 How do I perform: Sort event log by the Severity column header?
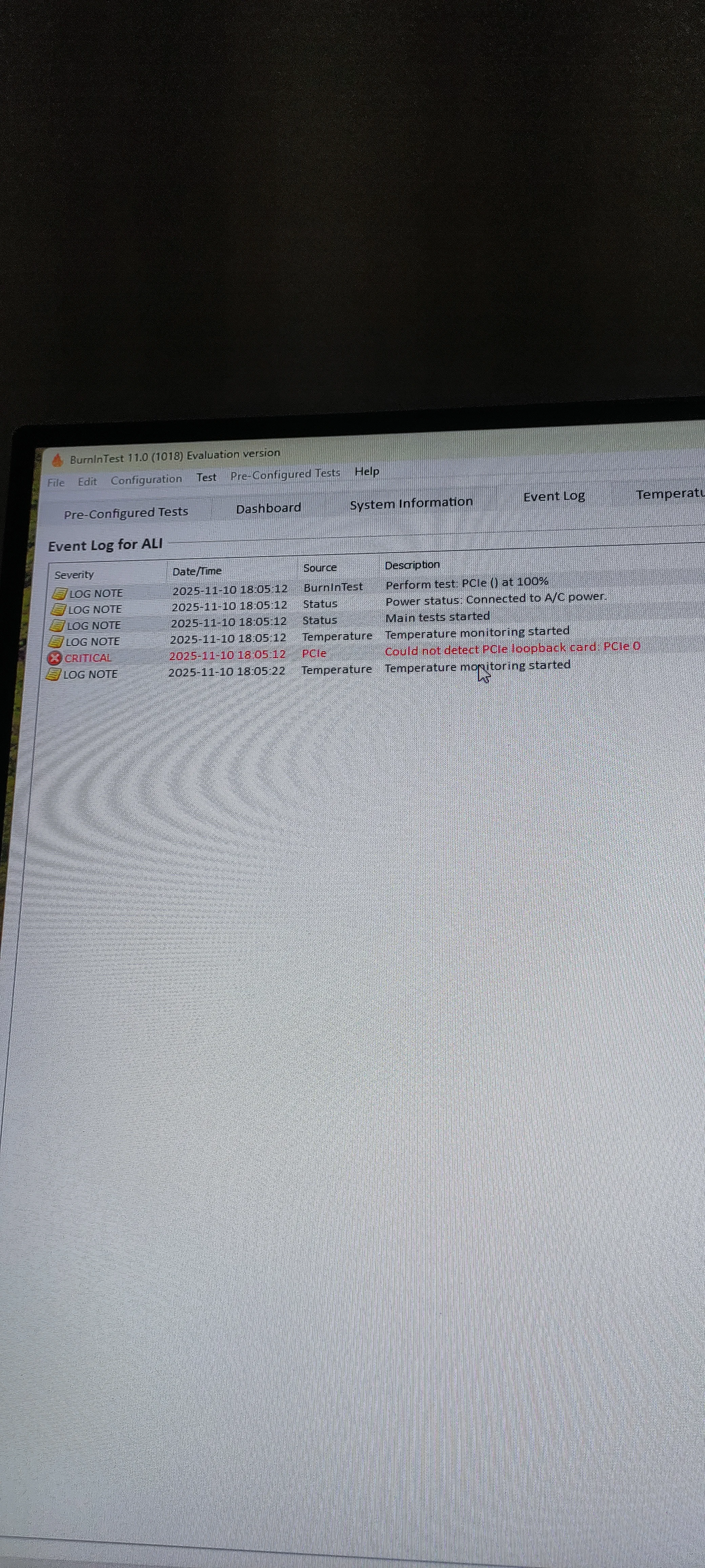coord(74,575)
